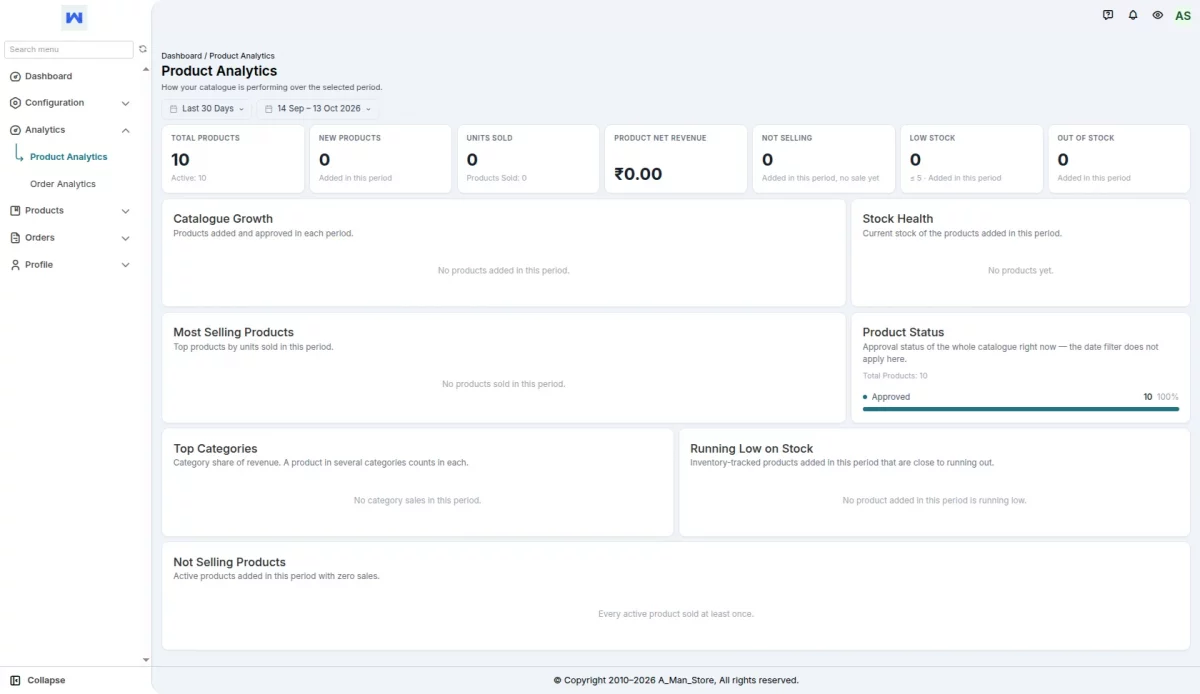This screenshot has width=1200, height=694.
Task: Click the Orders document icon
Action: (x=15, y=238)
